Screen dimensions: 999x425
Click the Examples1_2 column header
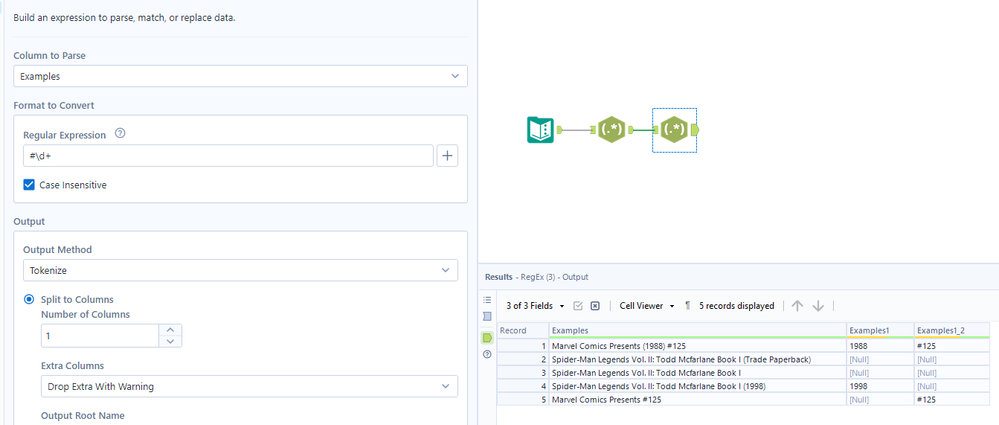(950, 330)
